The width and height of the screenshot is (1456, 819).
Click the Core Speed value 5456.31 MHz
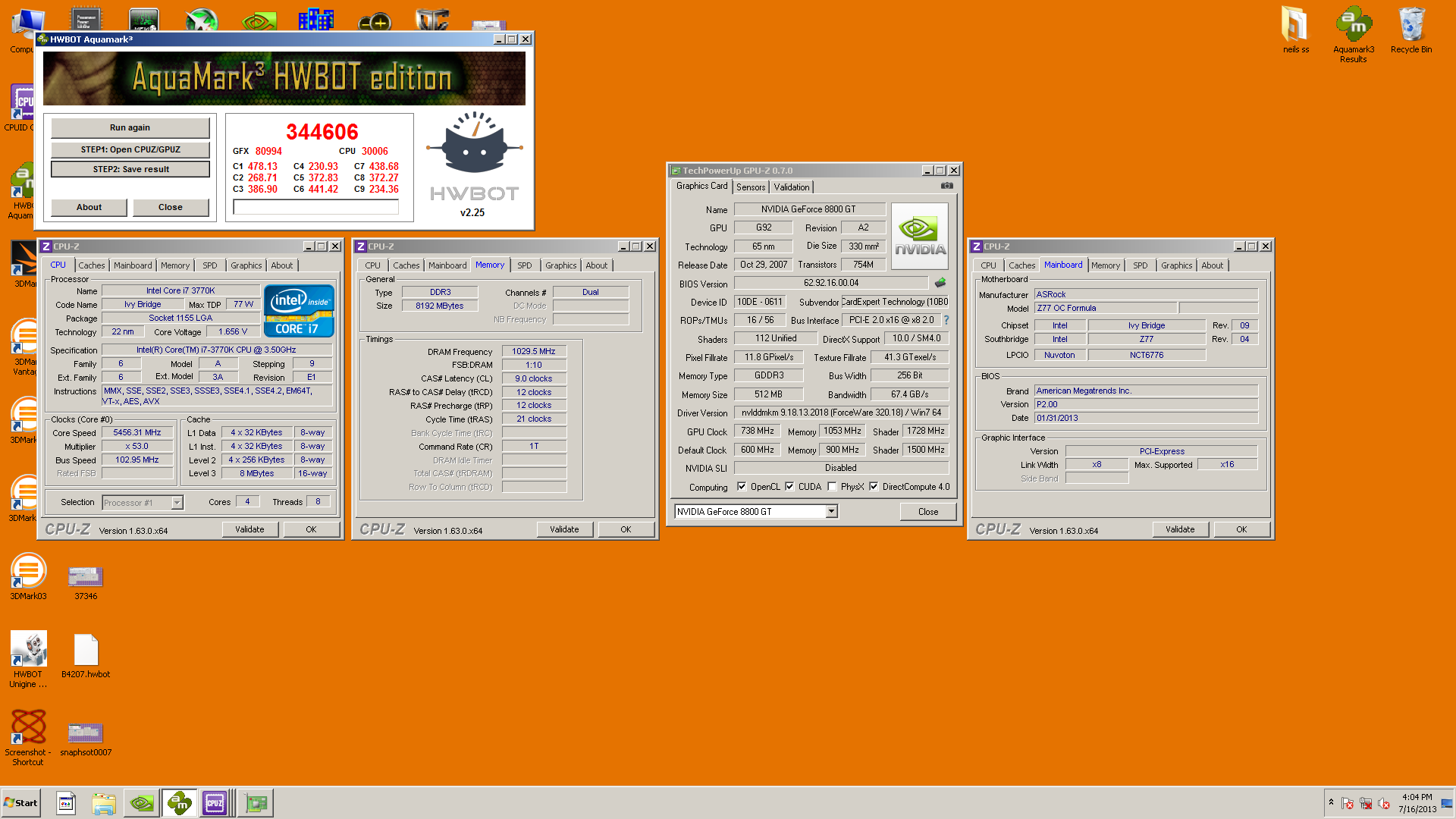(137, 433)
